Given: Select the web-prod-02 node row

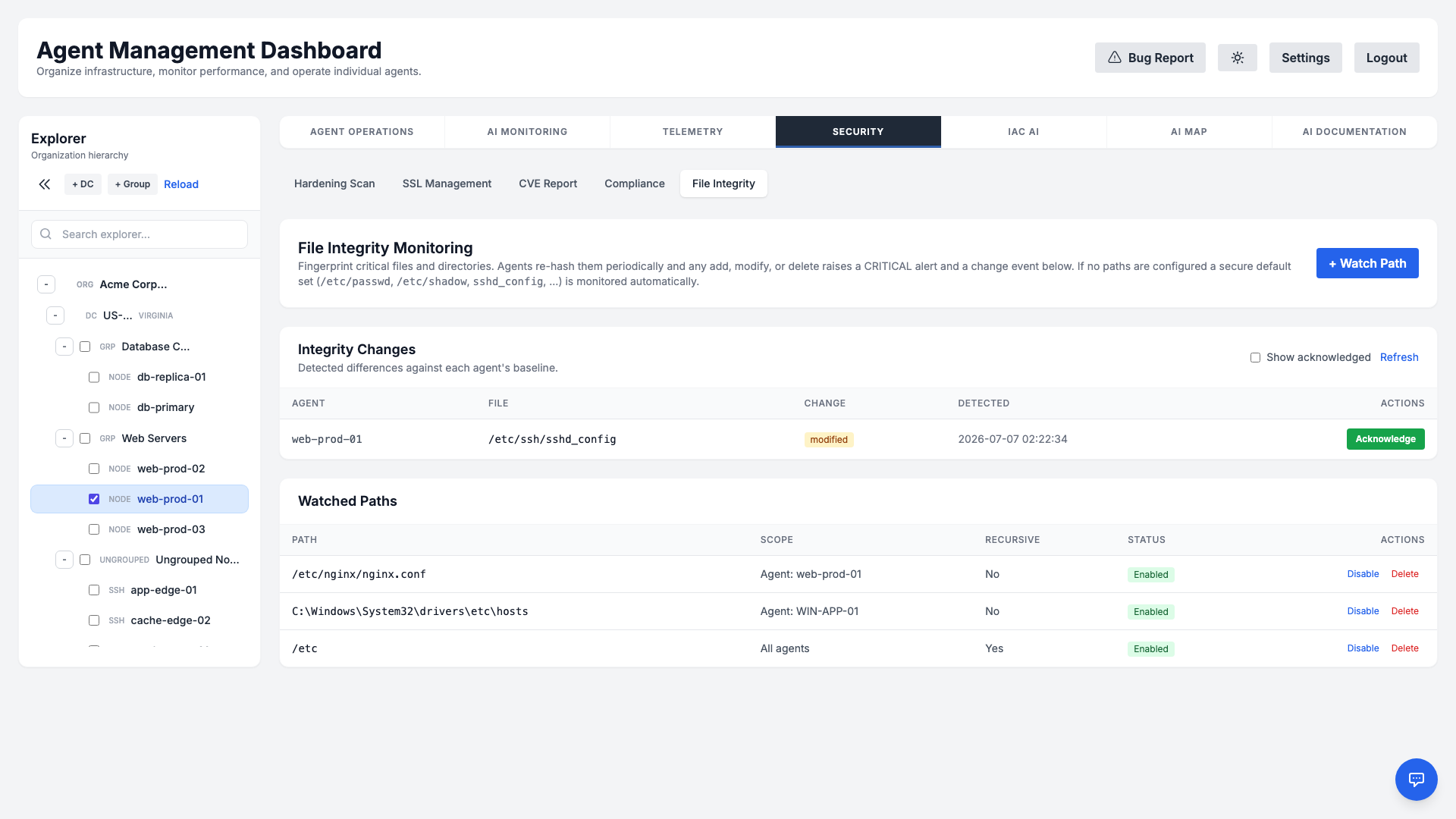Looking at the screenshot, I should 140,469.
